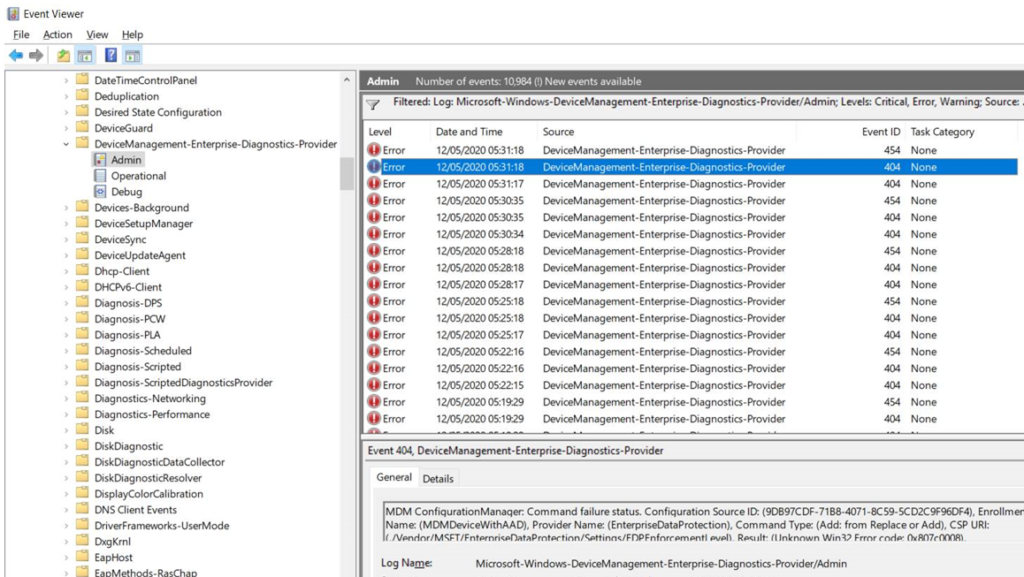Click the DeviceGuard folder icon
Screen dimensions: 1024x577
tap(82, 127)
